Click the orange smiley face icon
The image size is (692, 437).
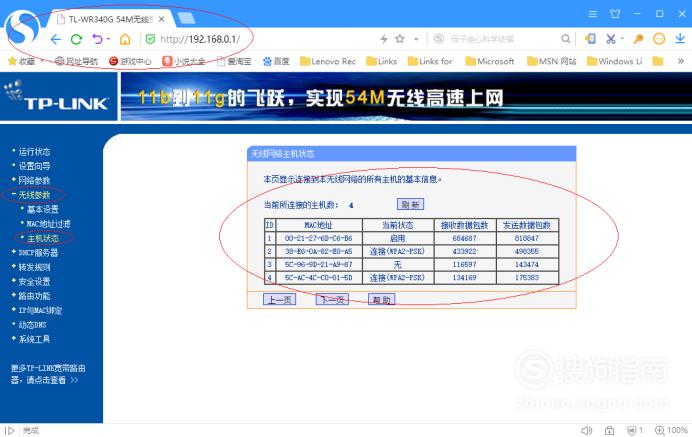click(x=659, y=39)
